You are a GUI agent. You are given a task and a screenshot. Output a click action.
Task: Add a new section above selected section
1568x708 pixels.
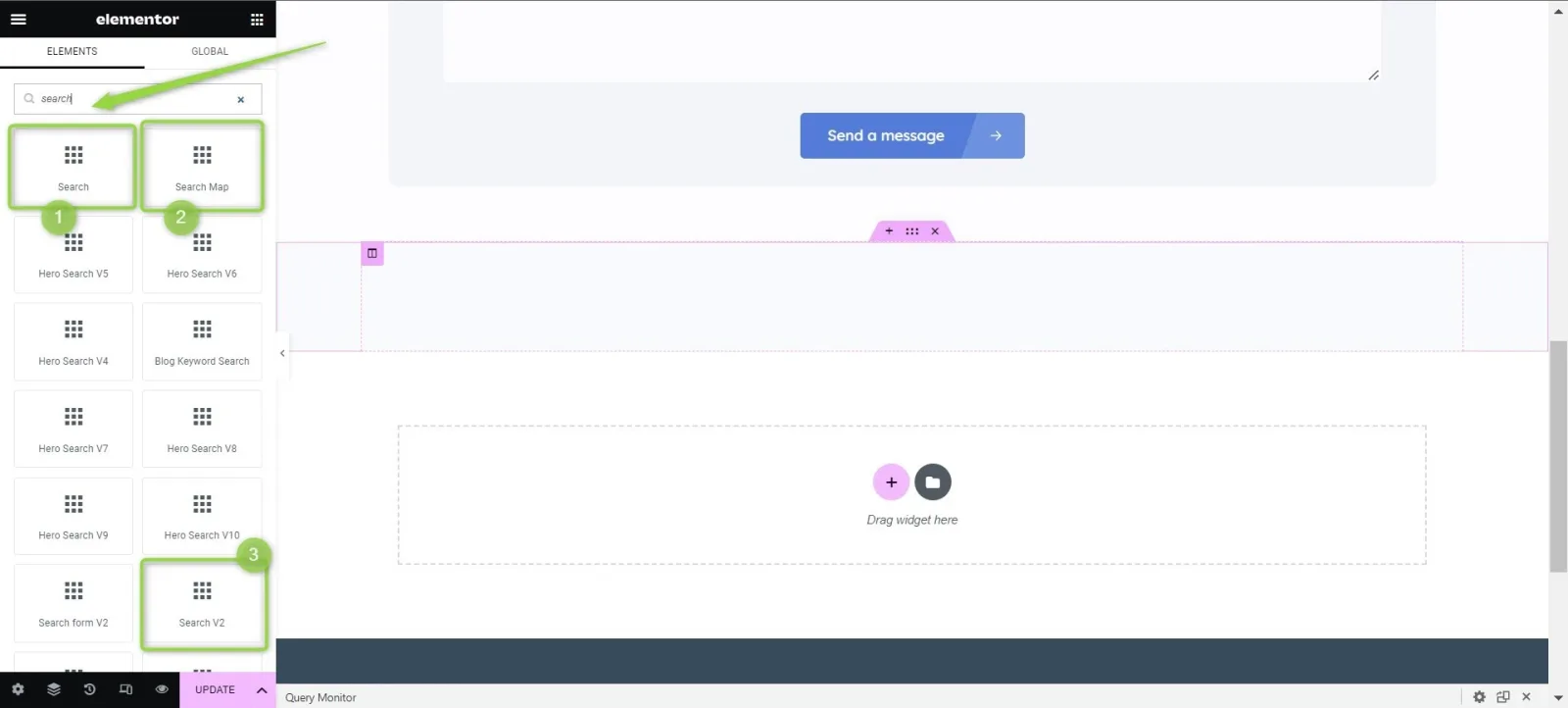889,231
